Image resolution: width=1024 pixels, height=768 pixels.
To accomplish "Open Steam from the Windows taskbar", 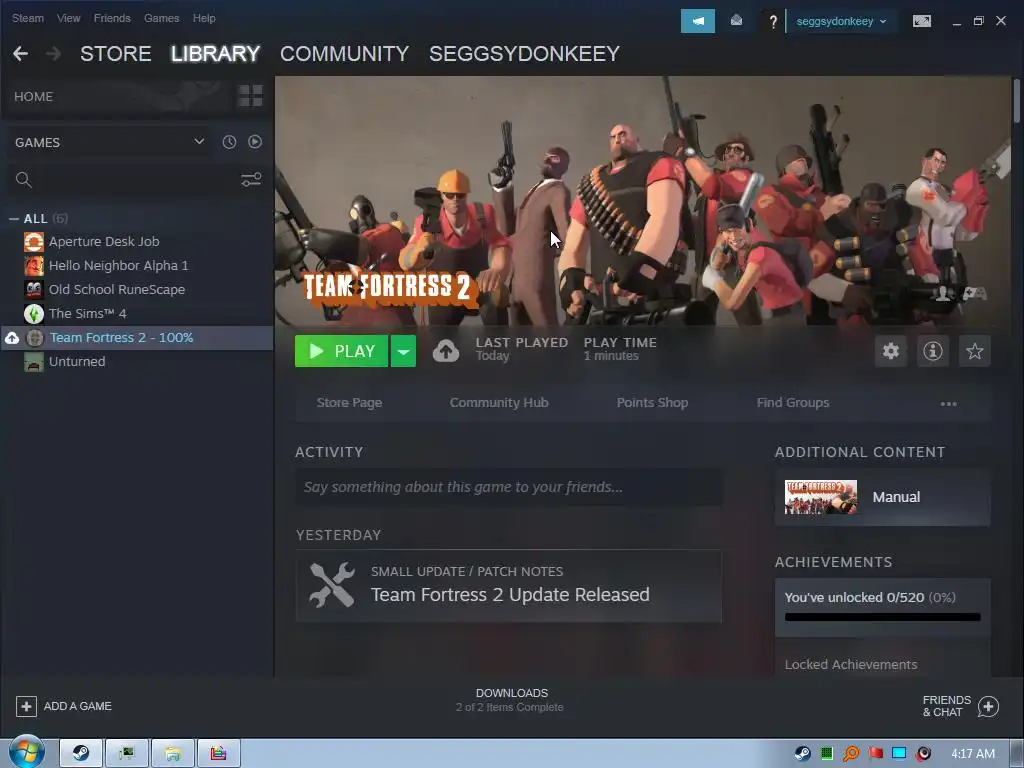I will tap(81, 754).
